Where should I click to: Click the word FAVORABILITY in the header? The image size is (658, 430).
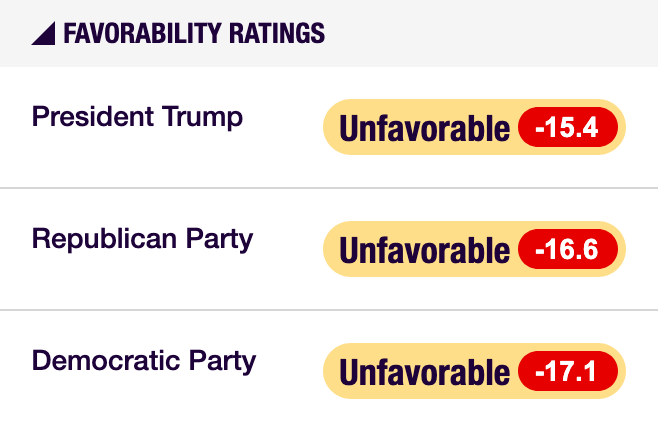pyautogui.click(x=142, y=33)
